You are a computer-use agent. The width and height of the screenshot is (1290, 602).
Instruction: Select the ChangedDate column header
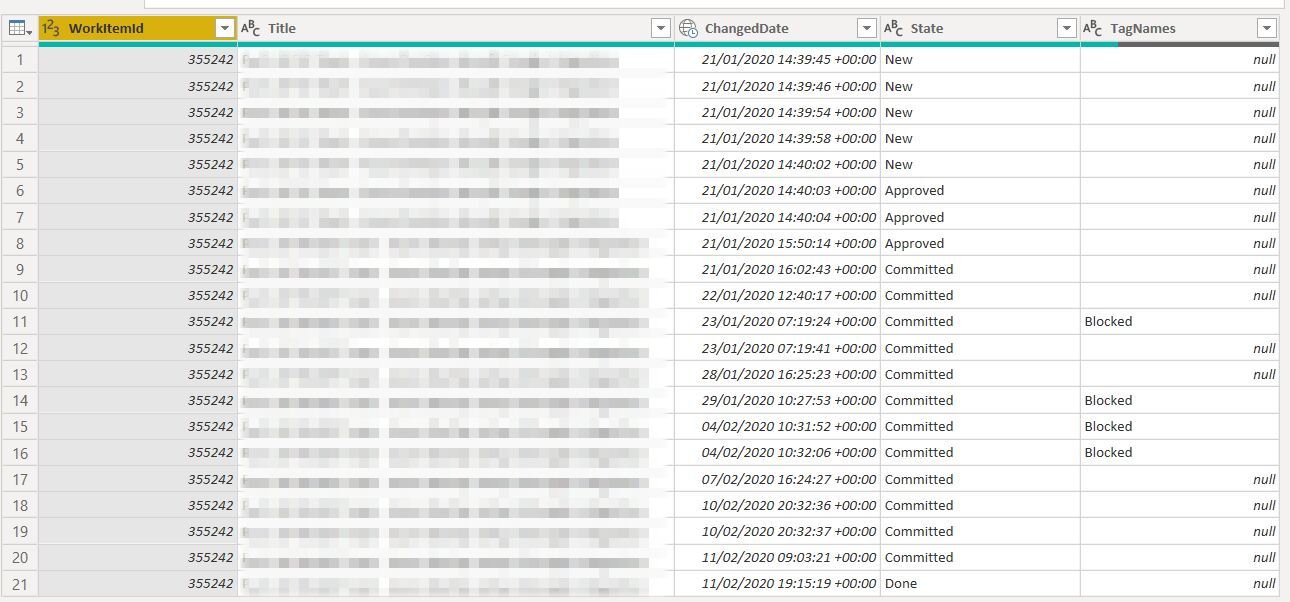click(778, 28)
